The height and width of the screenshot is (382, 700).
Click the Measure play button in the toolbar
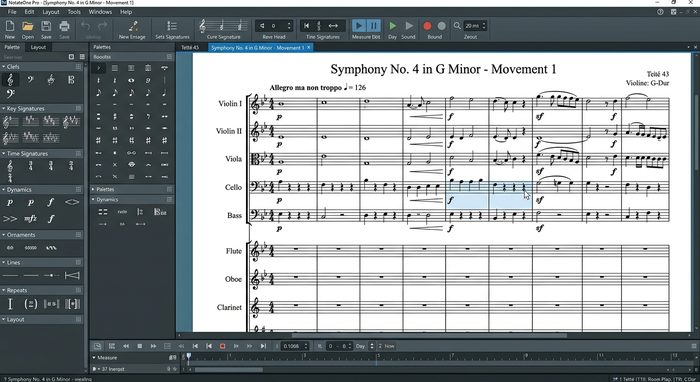click(x=358, y=26)
